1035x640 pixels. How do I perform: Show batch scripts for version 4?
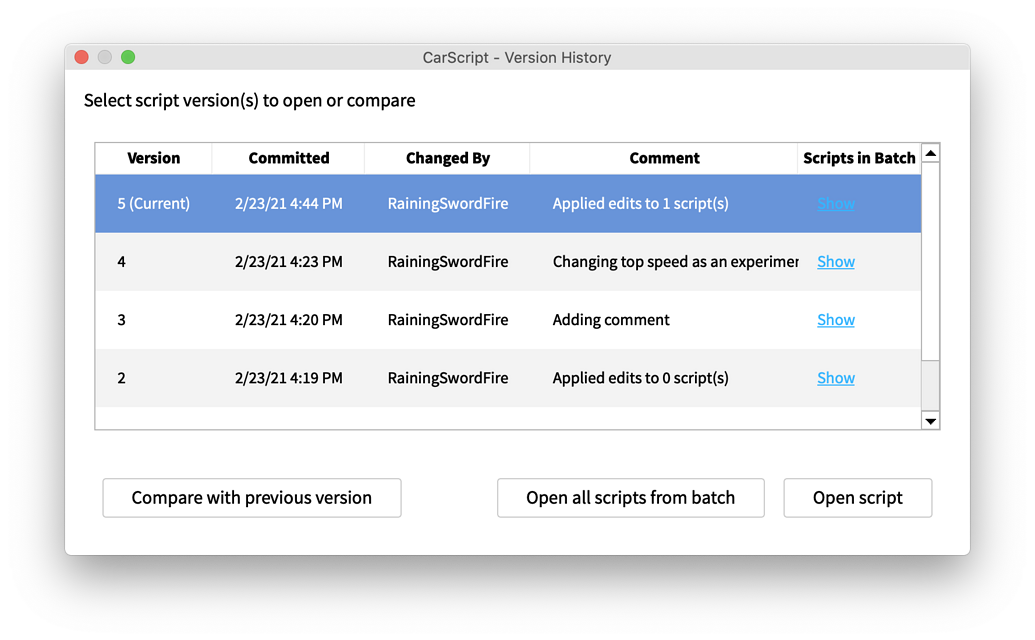point(836,261)
